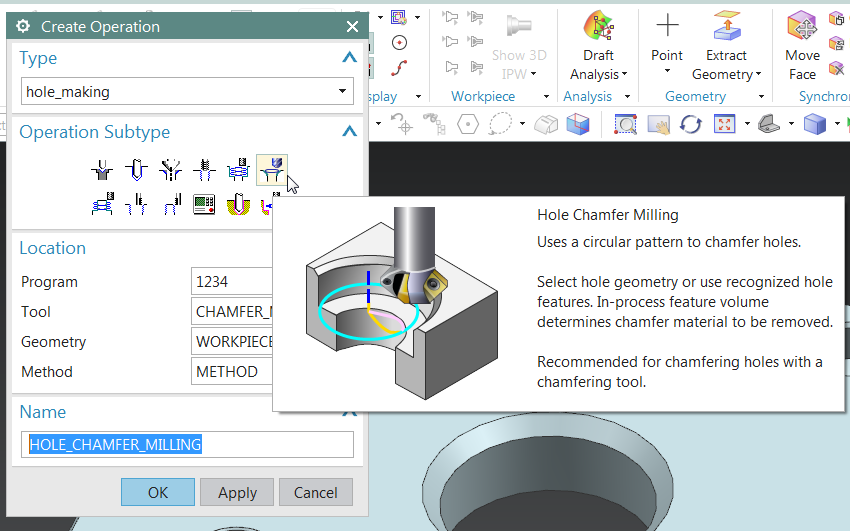The image size is (850, 531).
Task: Select the Mill Control panel subtype icon
Action: point(204,204)
